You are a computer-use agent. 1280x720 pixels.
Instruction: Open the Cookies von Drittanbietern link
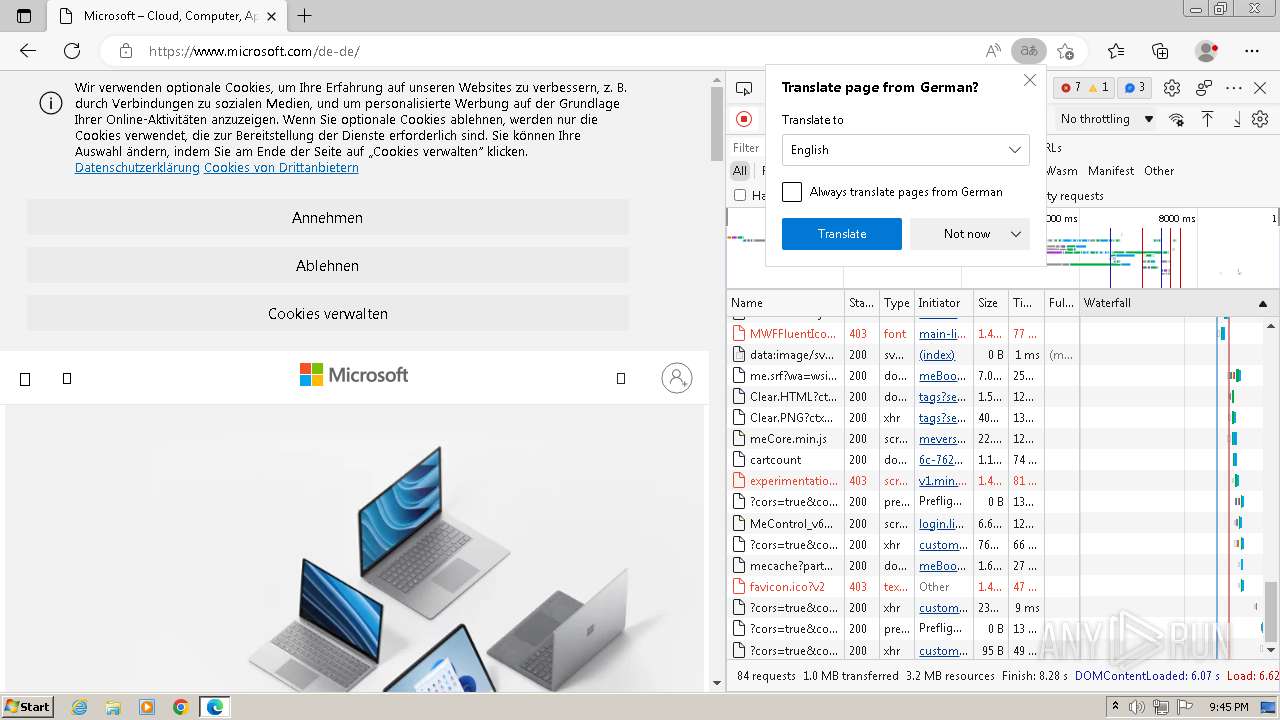(x=281, y=168)
